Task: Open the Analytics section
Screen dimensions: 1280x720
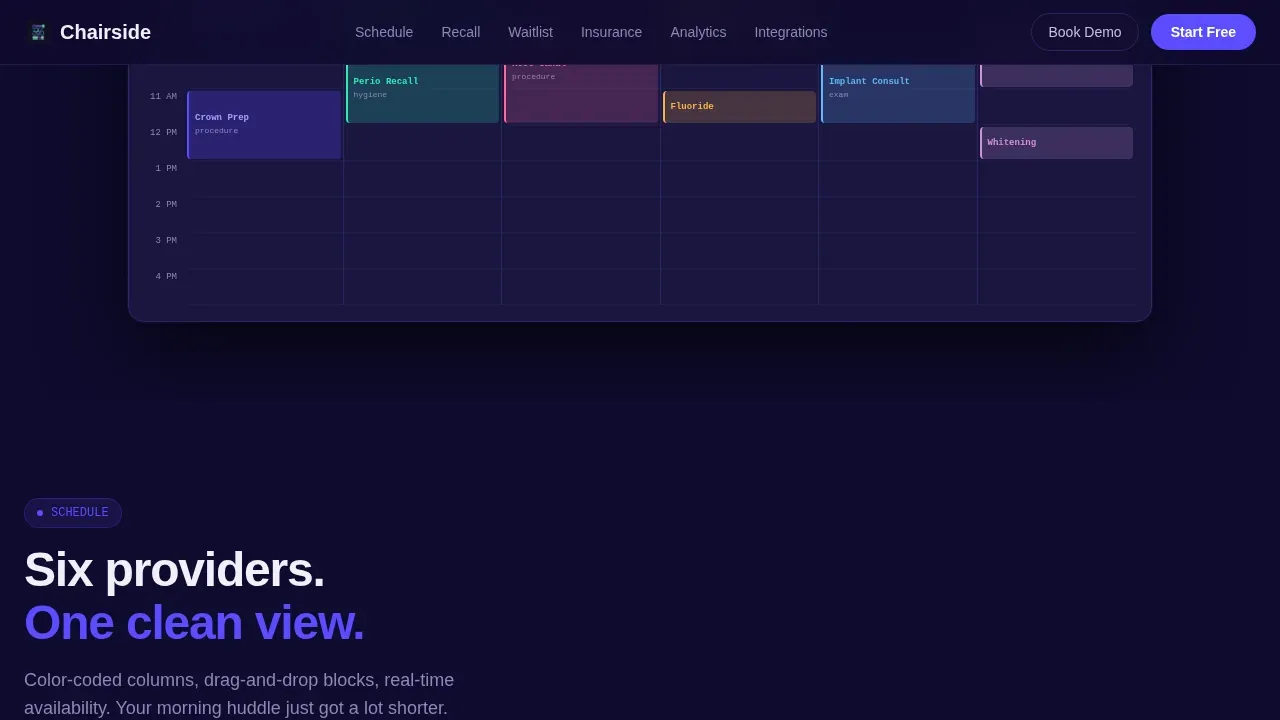Action: [698, 32]
